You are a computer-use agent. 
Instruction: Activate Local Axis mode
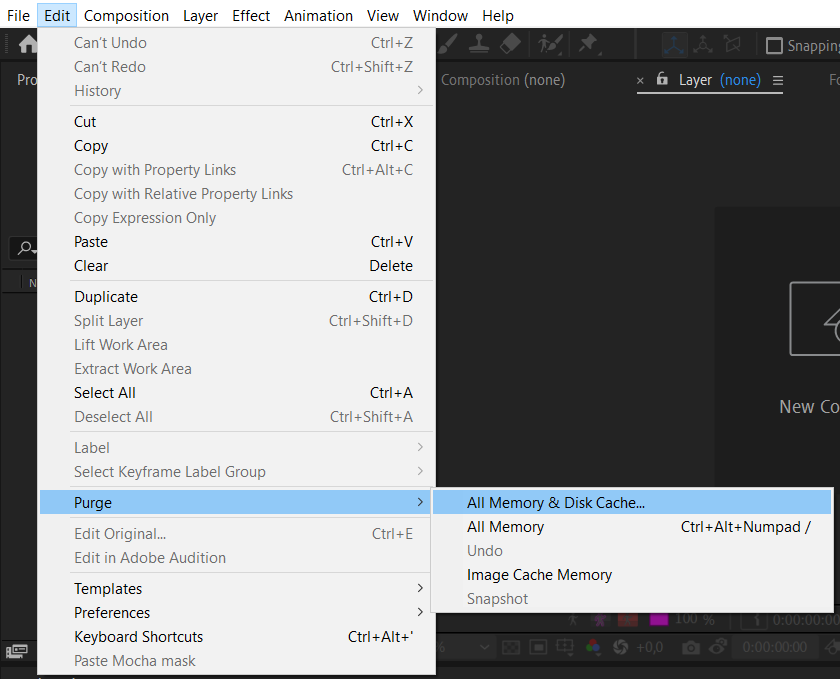pos(674,45)
